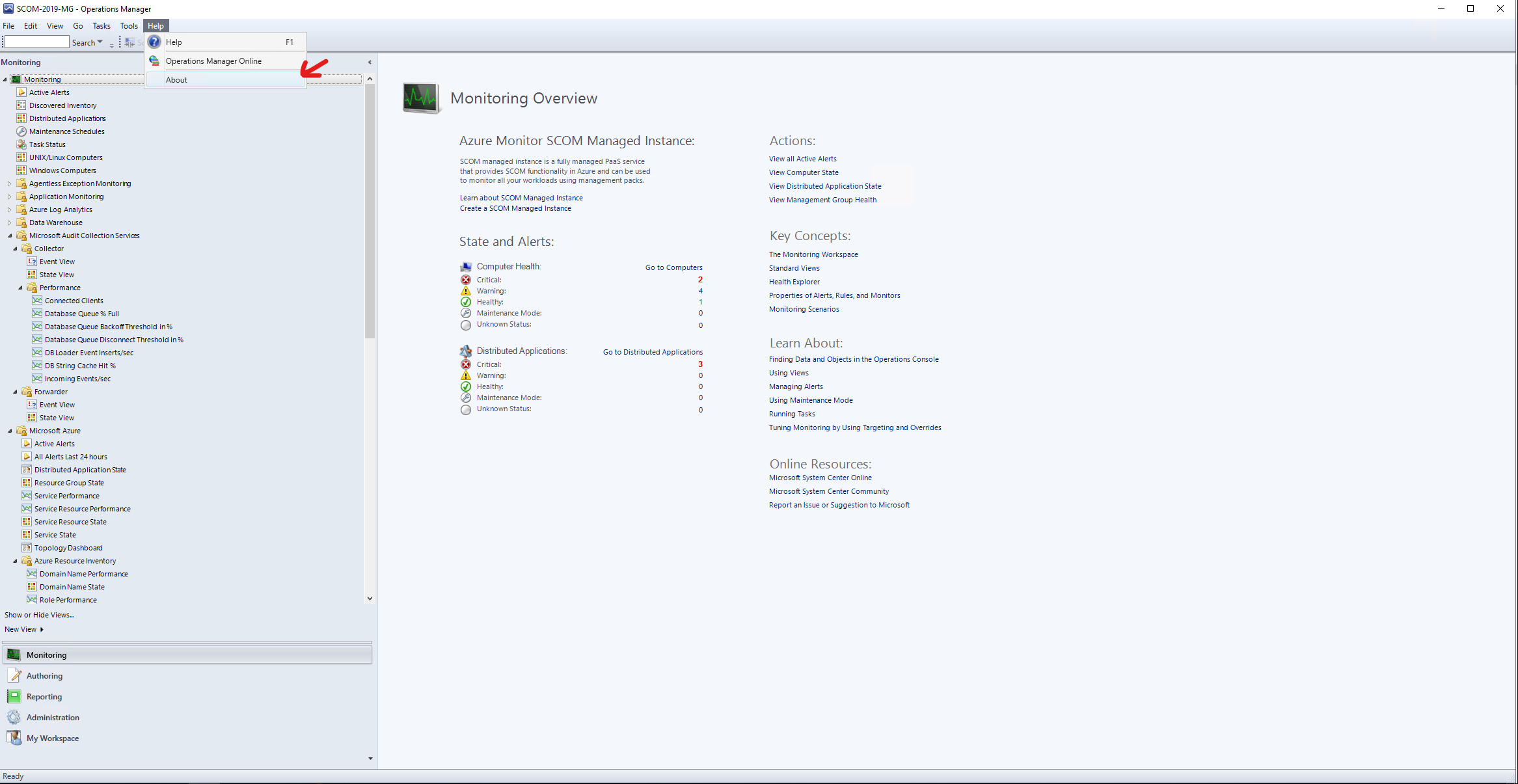Click Learn about SCOM Managed Instance link

pyautogui.click(x=520, y=197)
